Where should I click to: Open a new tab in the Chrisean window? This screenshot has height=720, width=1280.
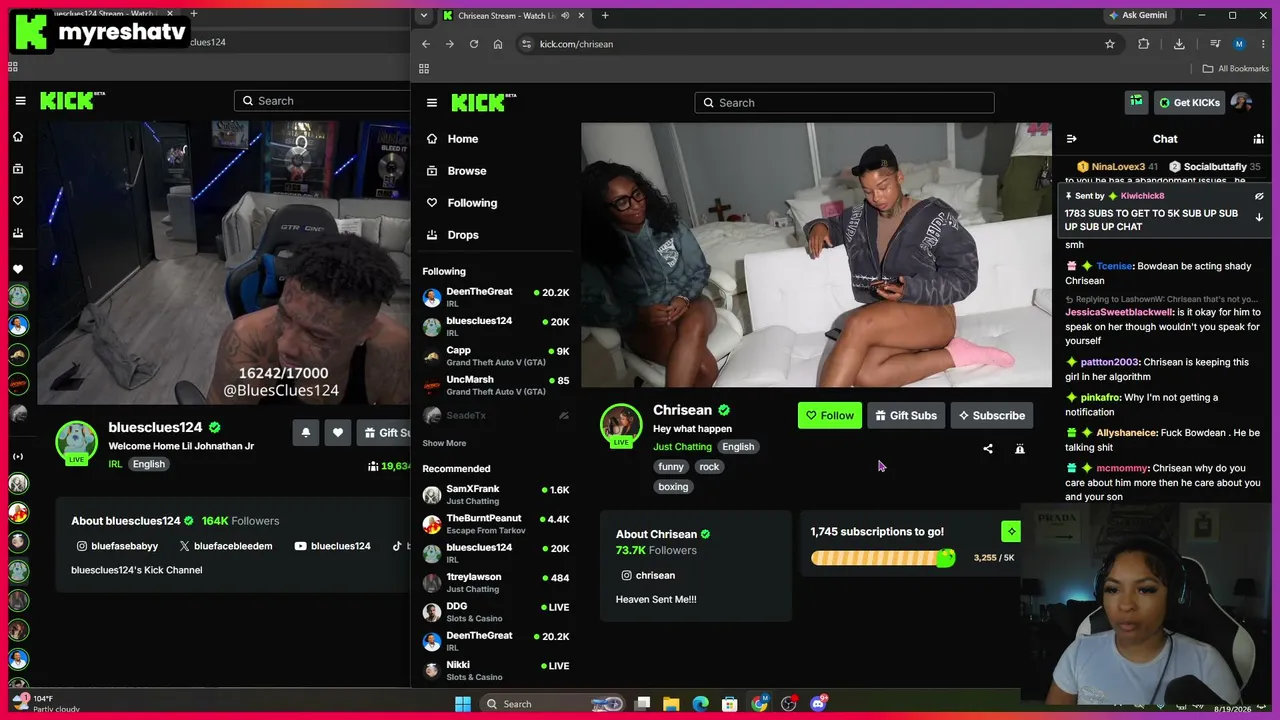point(605,16)
